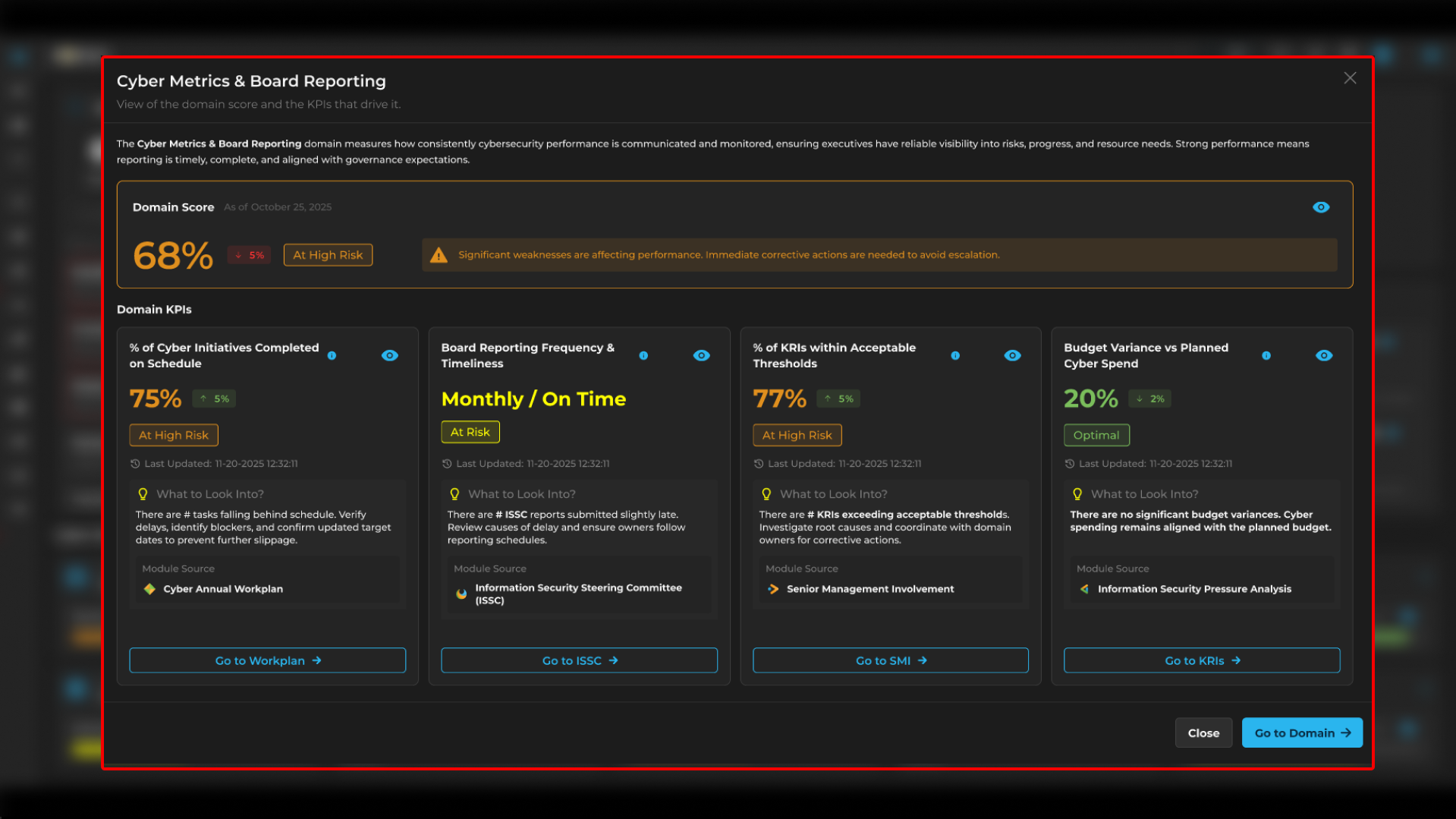This screenshot has width=1456, height=819.
Task: Click info icon beside Board Reporting Frequency
Action: click(643, 355)
